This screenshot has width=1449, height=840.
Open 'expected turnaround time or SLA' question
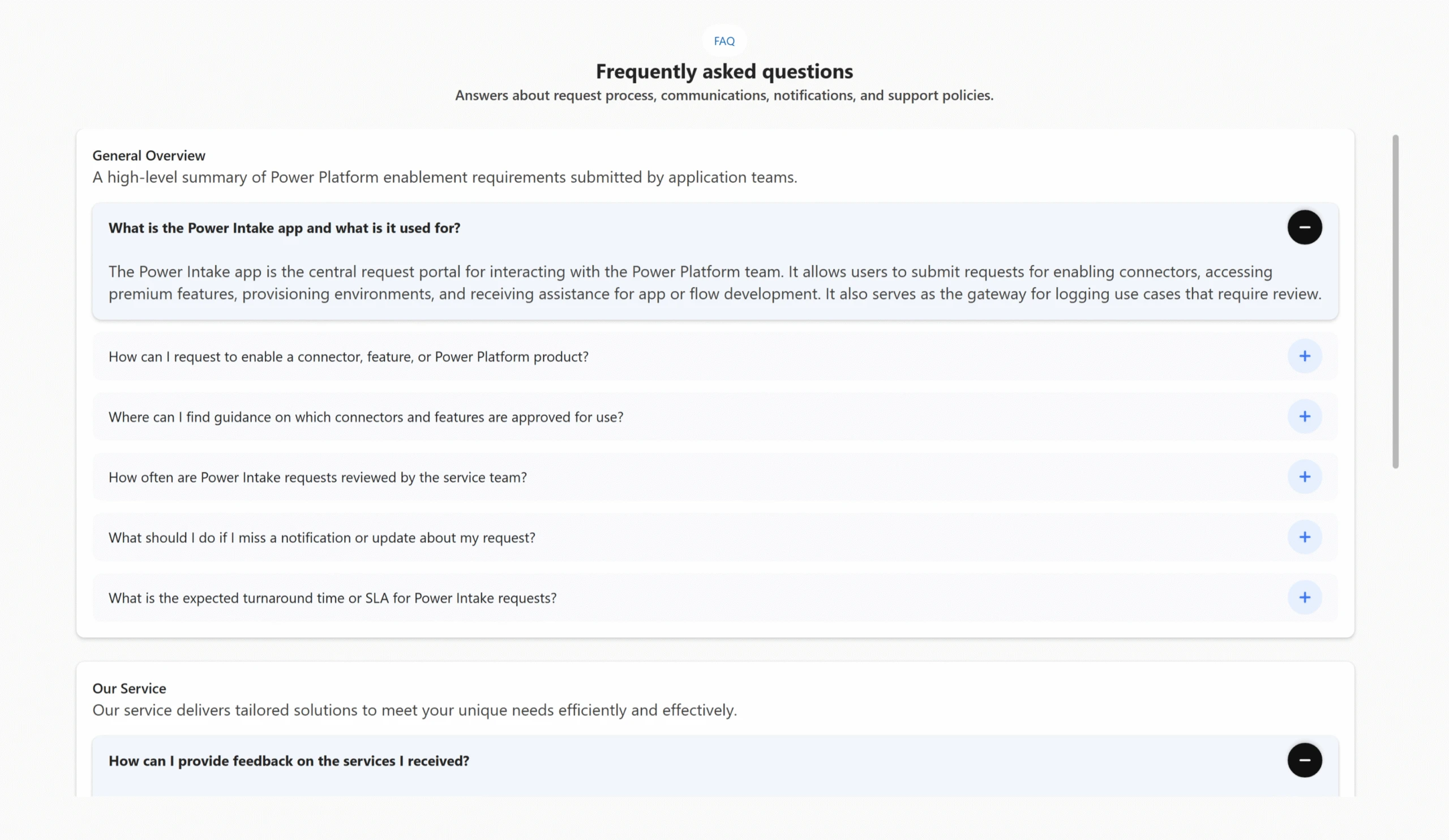(332, 598)
